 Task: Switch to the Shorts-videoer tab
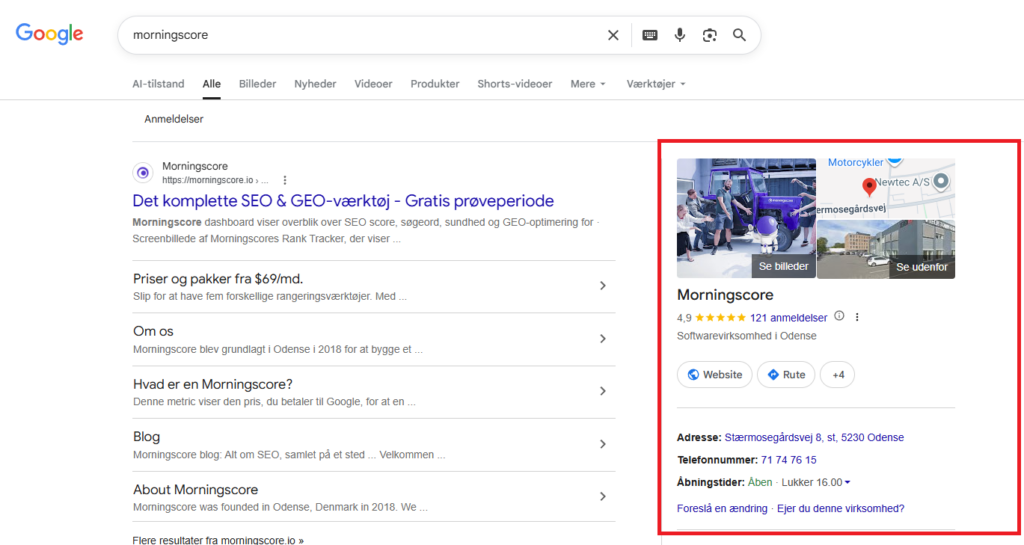point(515,84)
